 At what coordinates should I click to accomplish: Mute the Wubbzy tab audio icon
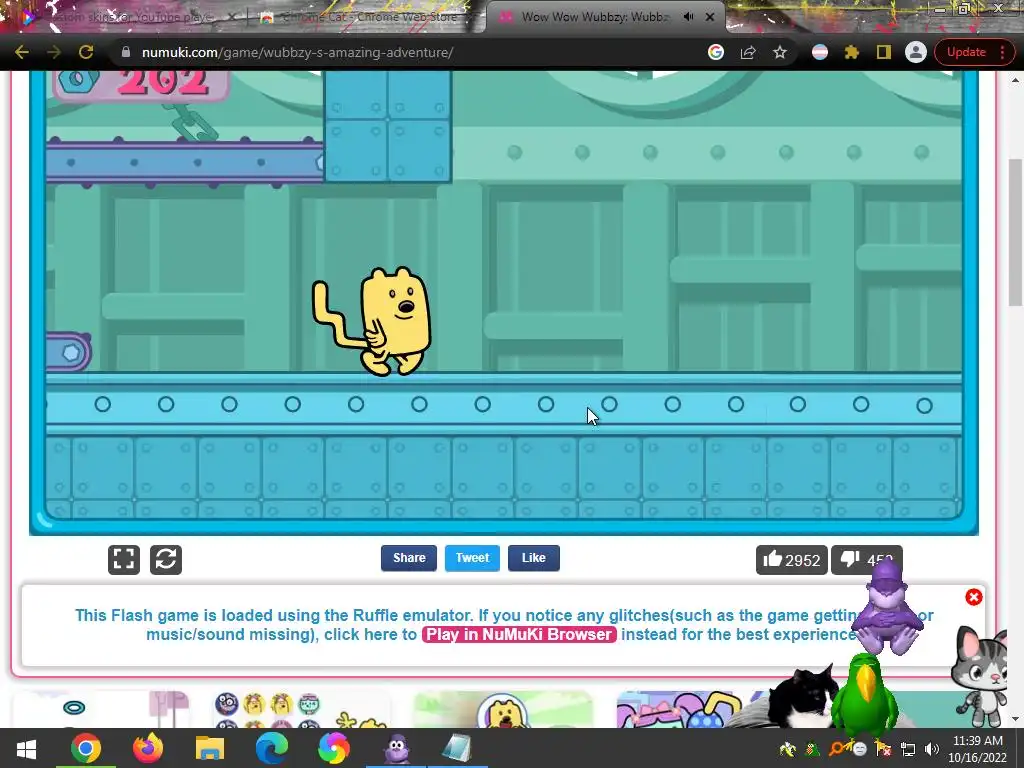(688, 17)
